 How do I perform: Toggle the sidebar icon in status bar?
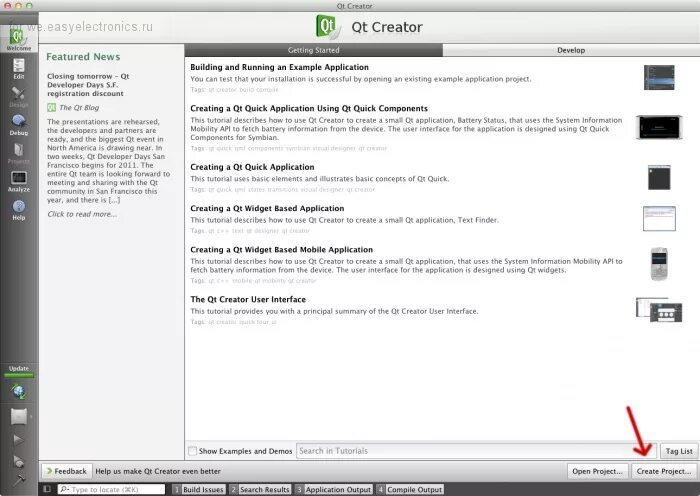pos(47,489)
